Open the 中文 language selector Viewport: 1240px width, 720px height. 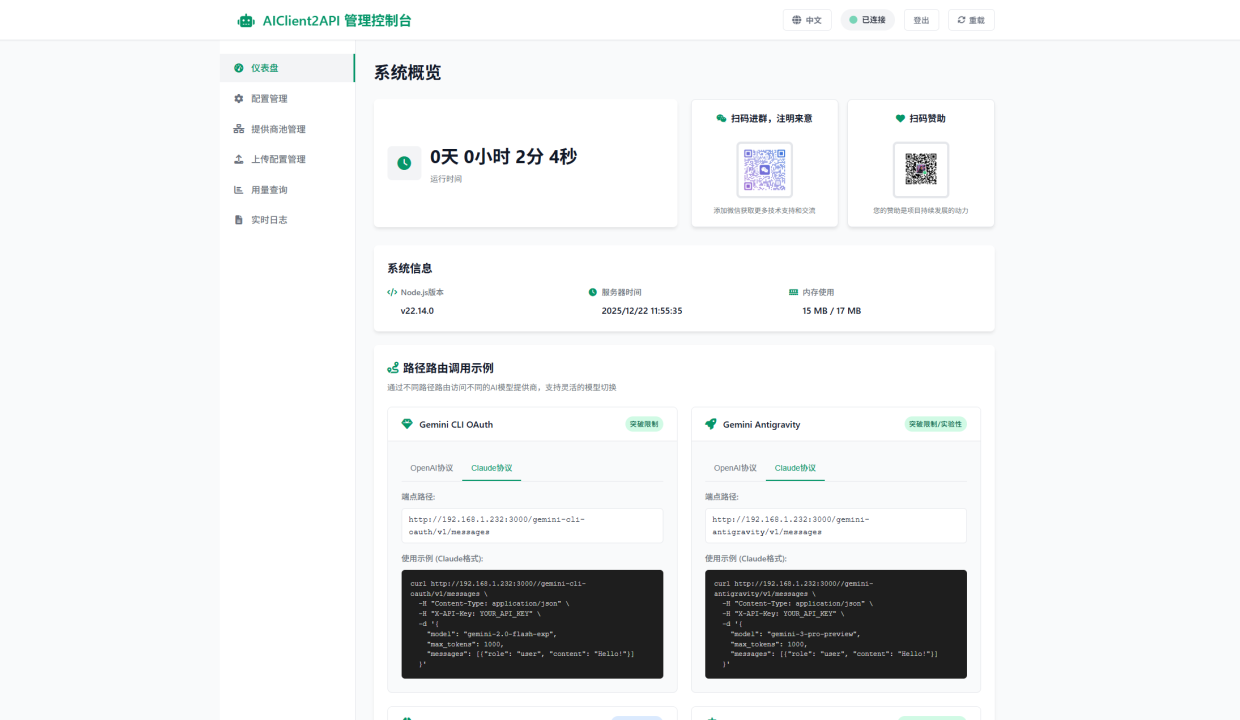coord(807,20)
